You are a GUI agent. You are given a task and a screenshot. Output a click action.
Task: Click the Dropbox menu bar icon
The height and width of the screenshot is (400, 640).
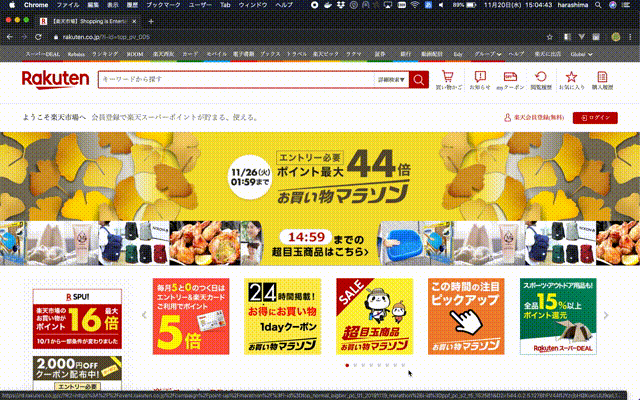coord(340,5)
